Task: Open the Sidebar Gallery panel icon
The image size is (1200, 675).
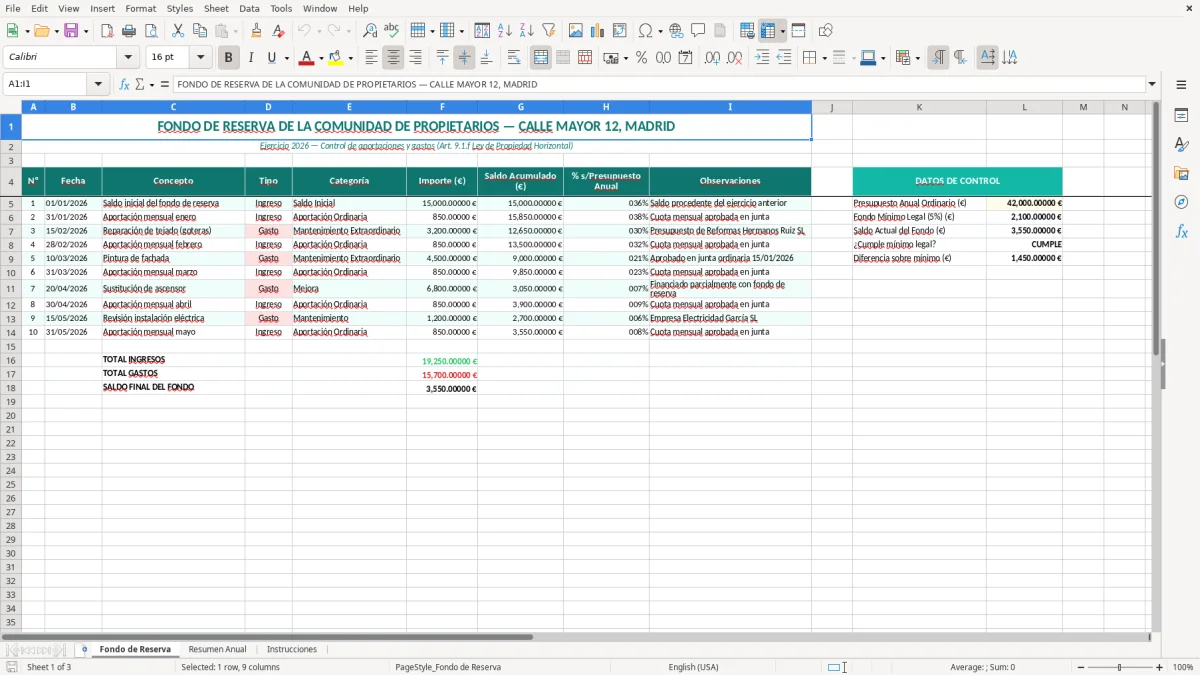Action: pyautogui.click(x=1181, y=173)
